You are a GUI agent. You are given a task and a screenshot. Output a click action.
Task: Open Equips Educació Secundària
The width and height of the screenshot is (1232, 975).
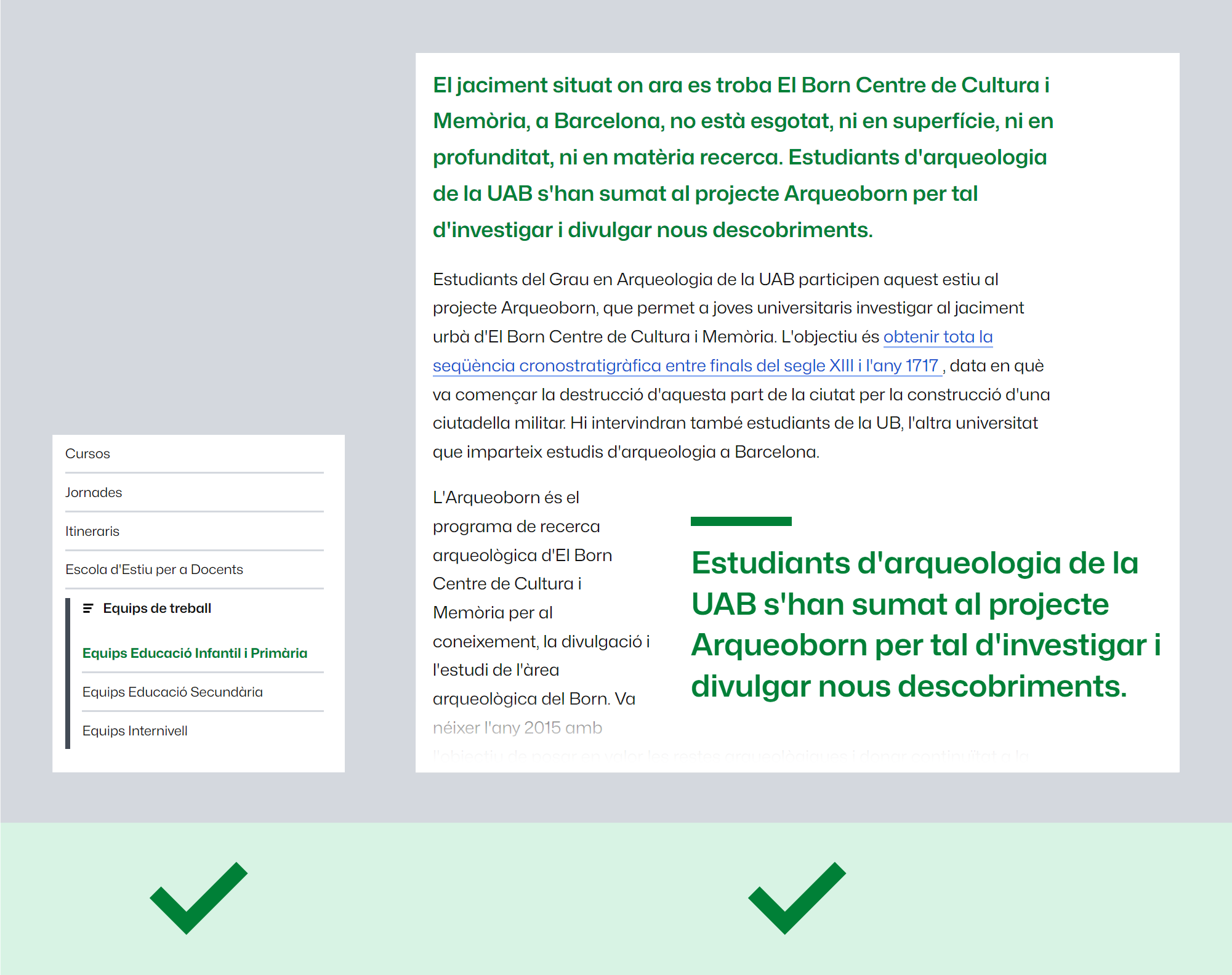click(172, 692)
